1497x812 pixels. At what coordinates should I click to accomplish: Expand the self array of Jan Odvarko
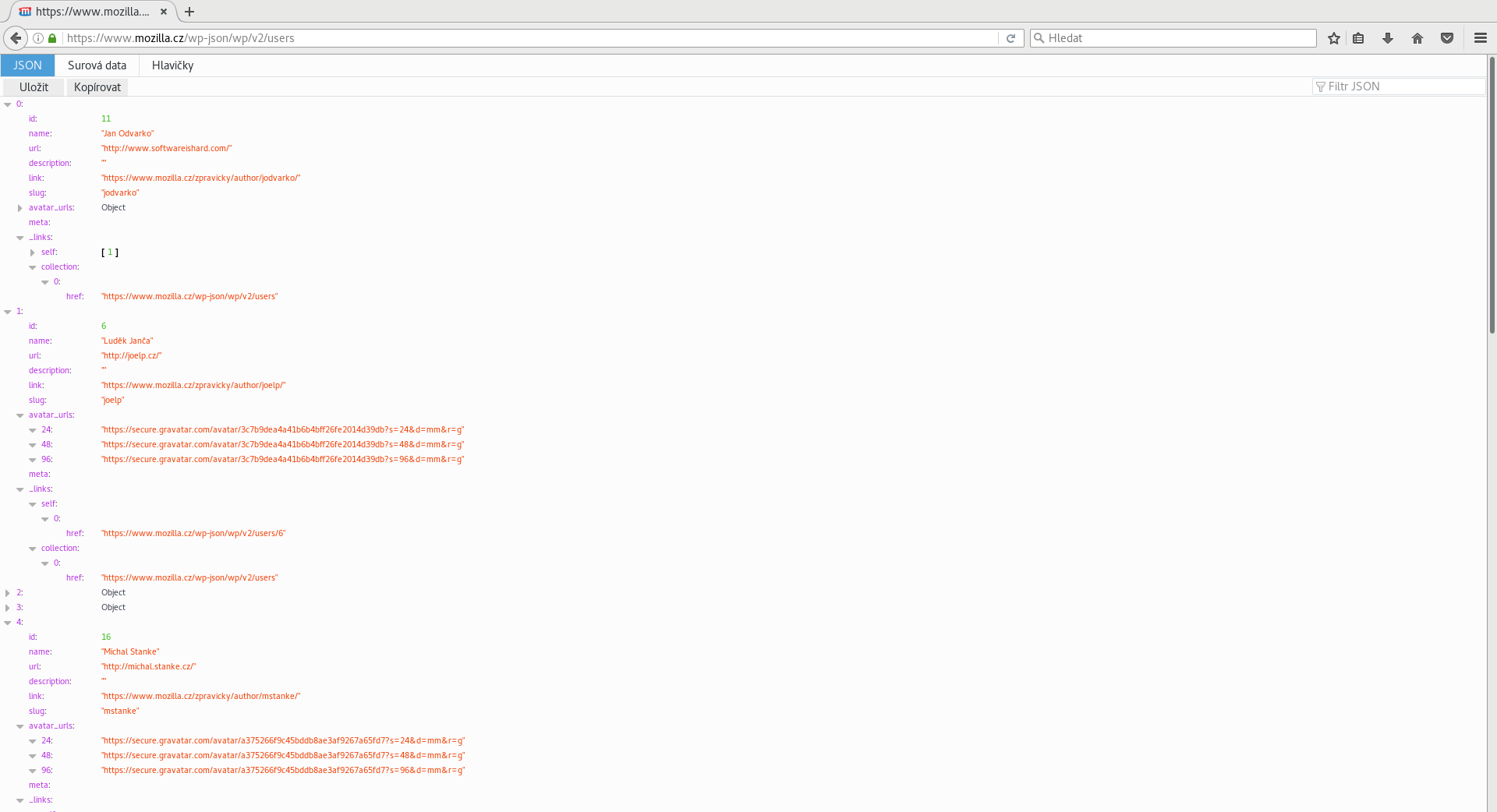click(31, 252)
